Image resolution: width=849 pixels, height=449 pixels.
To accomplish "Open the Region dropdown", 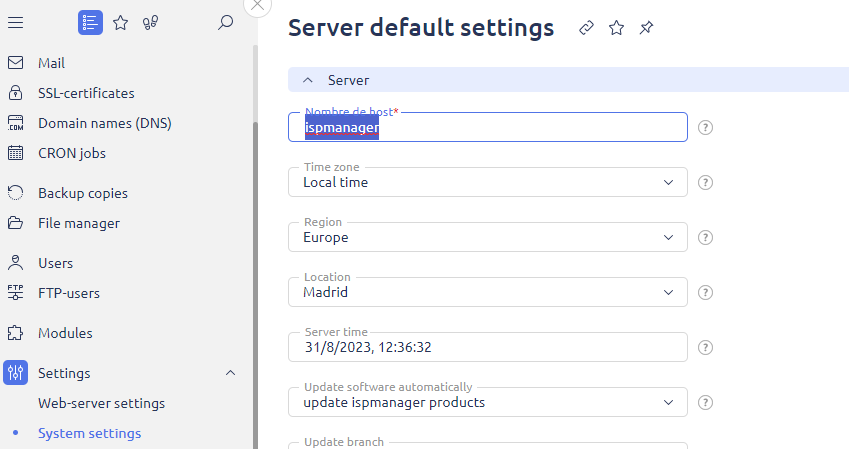I will [x=487, y=237].
